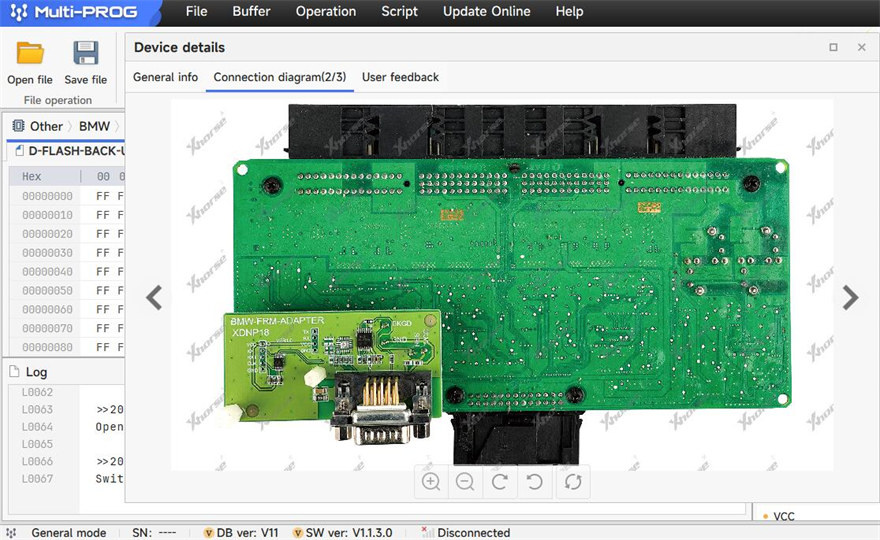The image size is (880, 540).
Task: Click the Open file folder icon
Action: point(30,53)
